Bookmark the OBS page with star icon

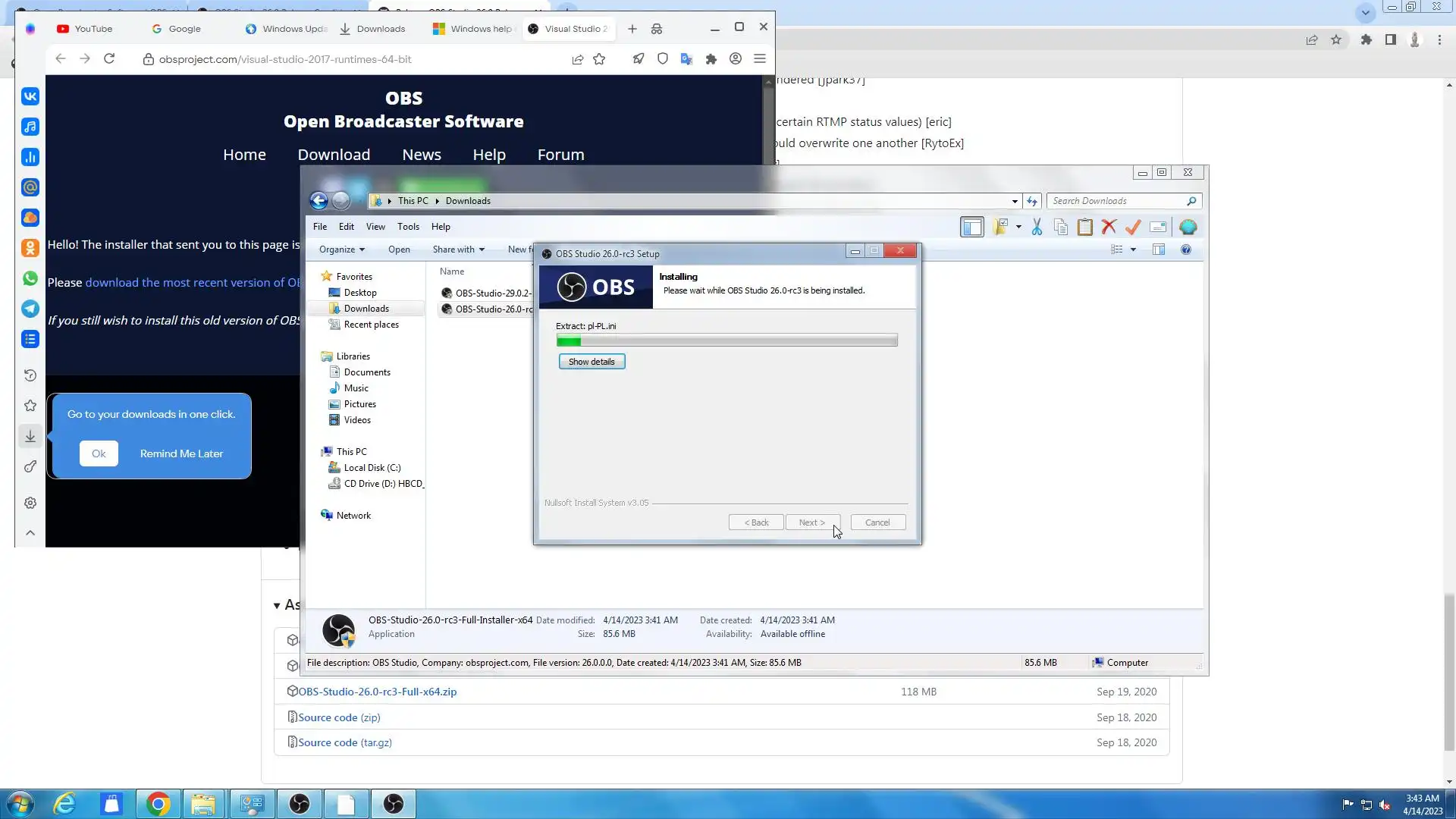[599, 59]
